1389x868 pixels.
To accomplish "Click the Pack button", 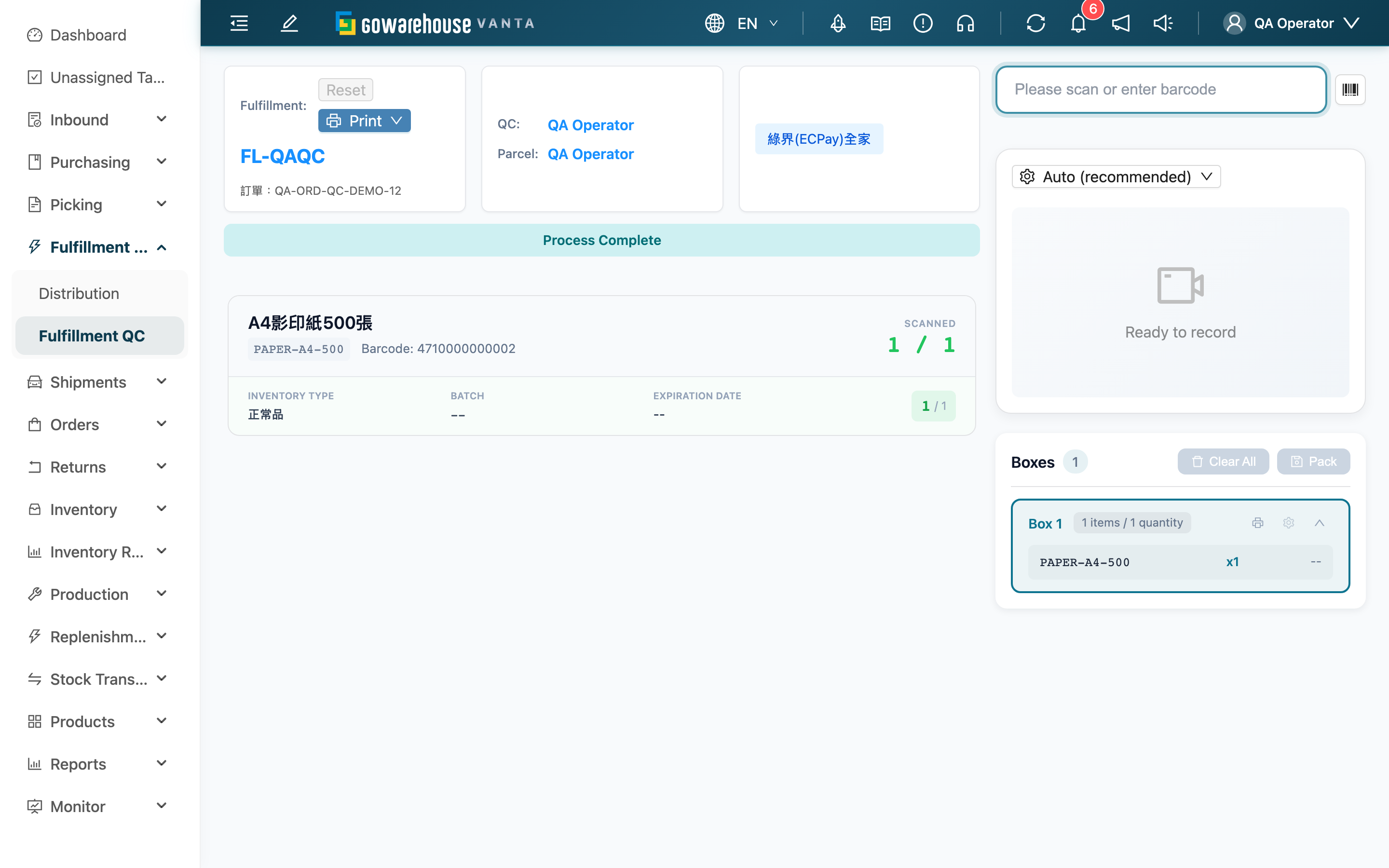I will [1313, 461].
